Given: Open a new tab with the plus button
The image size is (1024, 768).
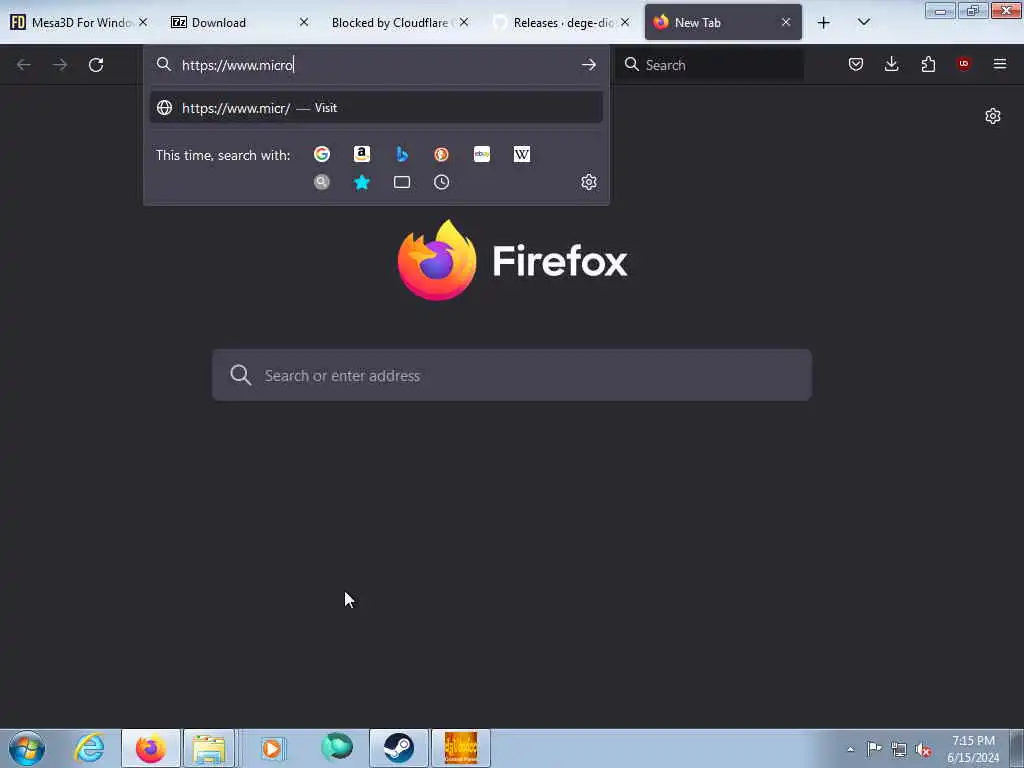Looking at the screenshot, I should click(824, 23).
